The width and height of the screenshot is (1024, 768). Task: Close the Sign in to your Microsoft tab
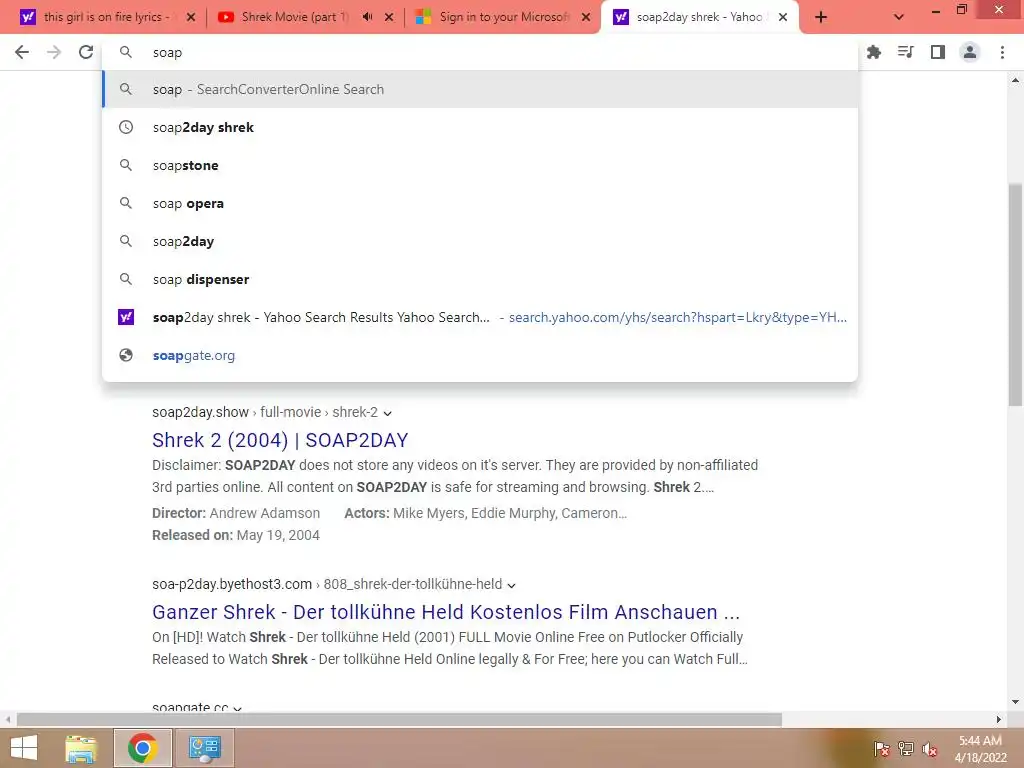click(586, 17)
